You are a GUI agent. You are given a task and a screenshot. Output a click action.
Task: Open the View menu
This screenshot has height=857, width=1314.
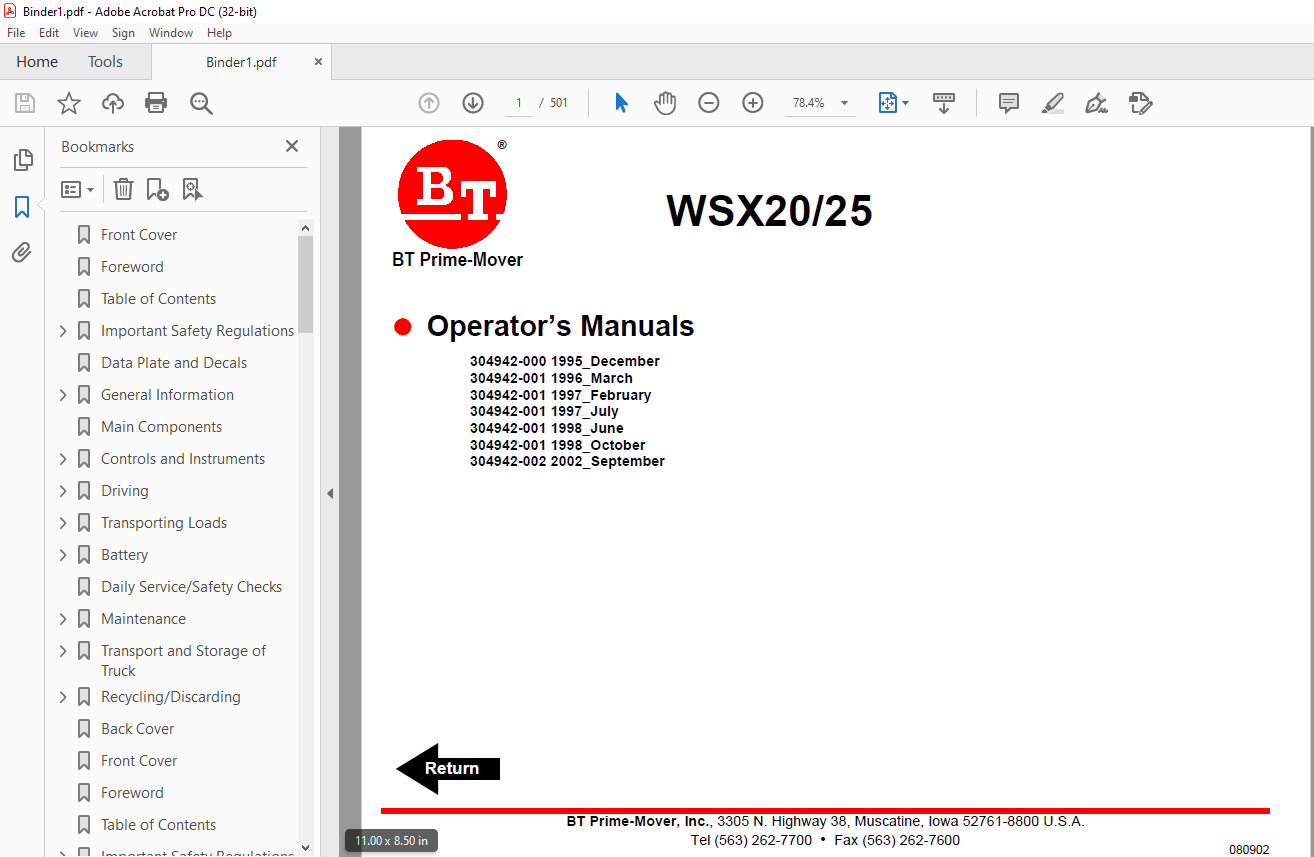point(85,33)
